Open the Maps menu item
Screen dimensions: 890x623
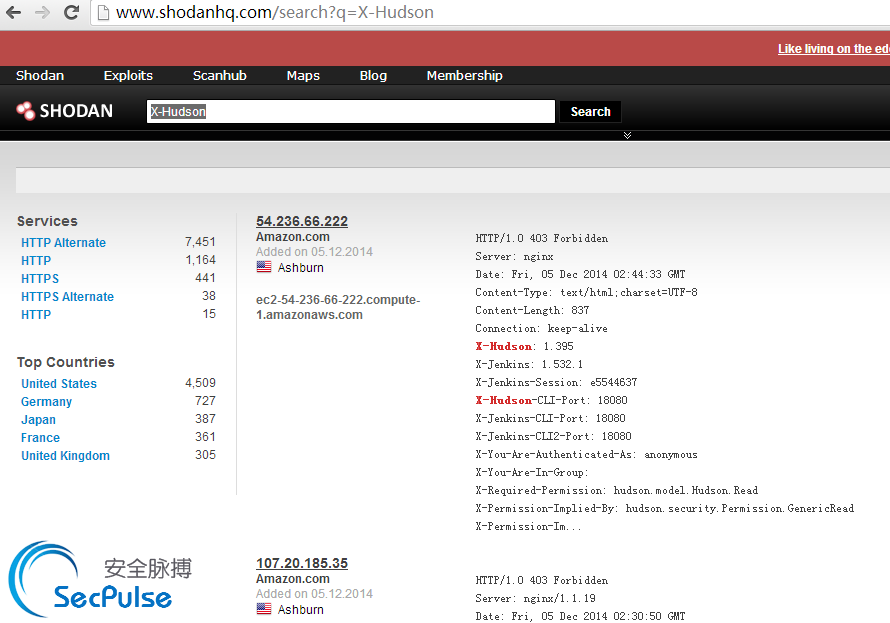pos(303,75)
